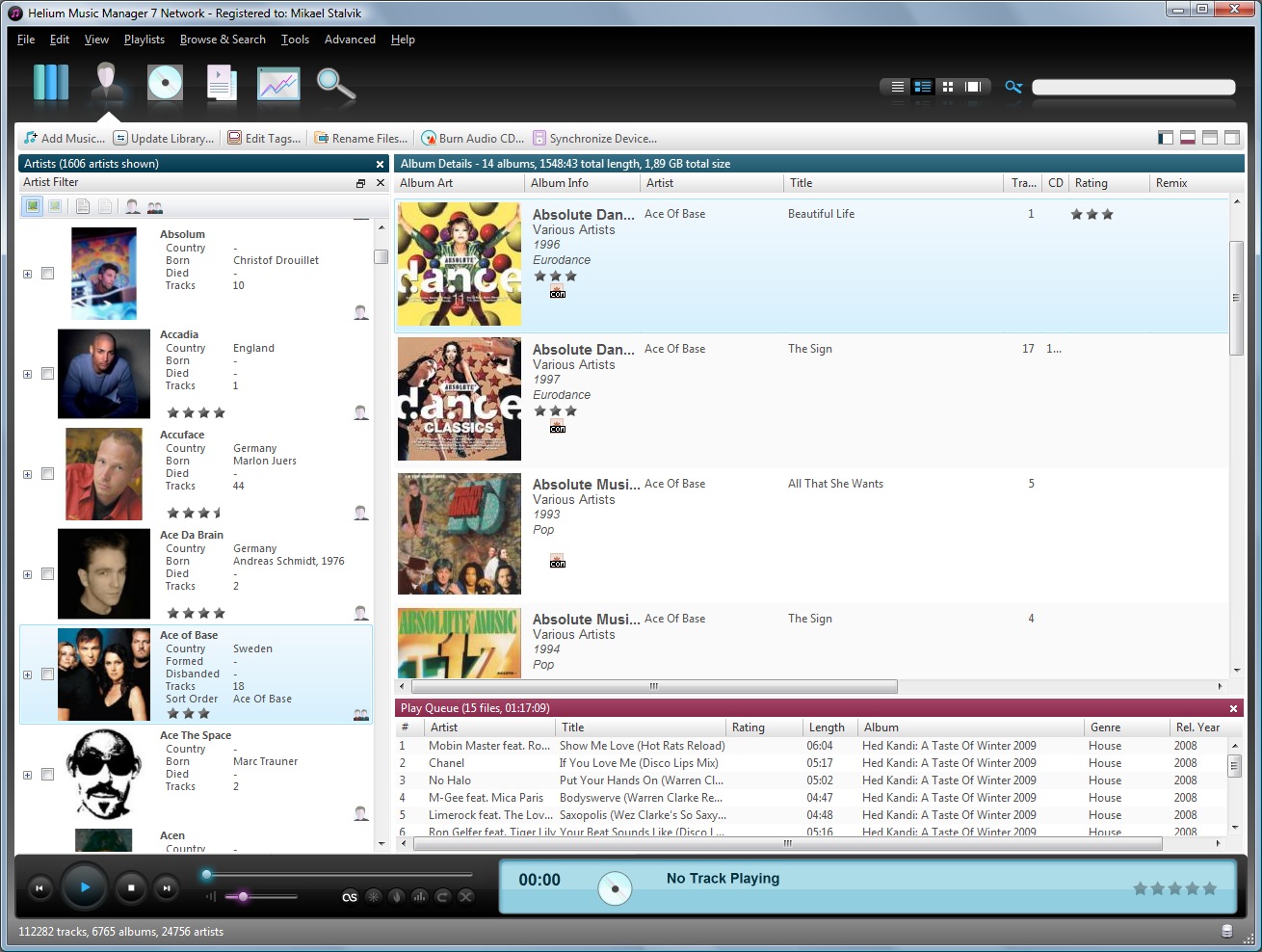Expand the Ace The Space artist node
This screenshot has width=1262, height=952.
point(28,775)
